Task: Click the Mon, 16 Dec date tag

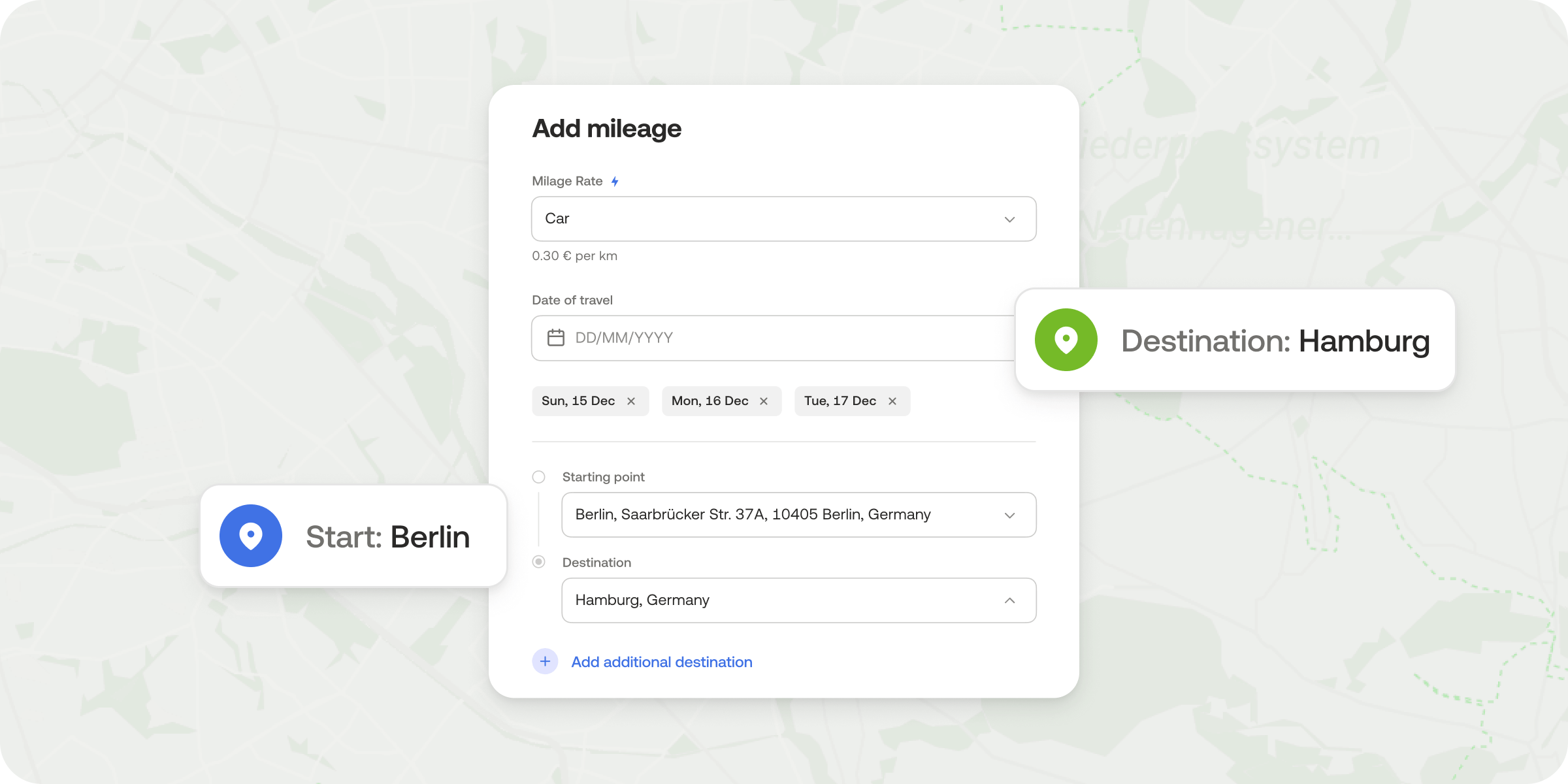Action: pos(710,401)
